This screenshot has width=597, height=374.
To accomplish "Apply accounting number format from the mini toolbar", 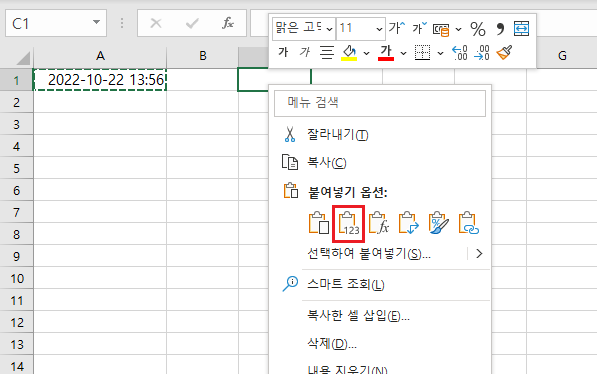I will point(441,29).
